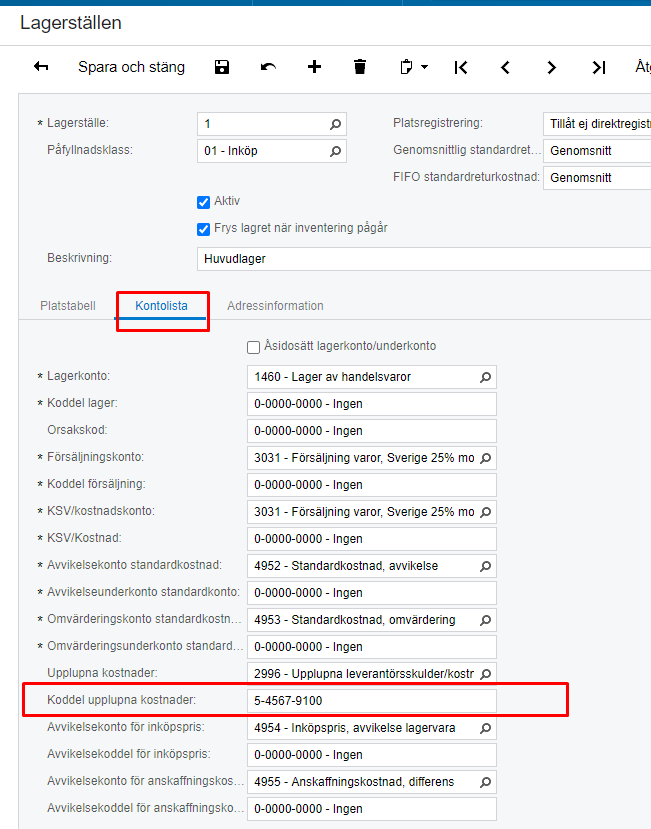This screenshot has width=651, height=829.
Task: Disable the Aktiv checkbox
Action: click(203, 200)
